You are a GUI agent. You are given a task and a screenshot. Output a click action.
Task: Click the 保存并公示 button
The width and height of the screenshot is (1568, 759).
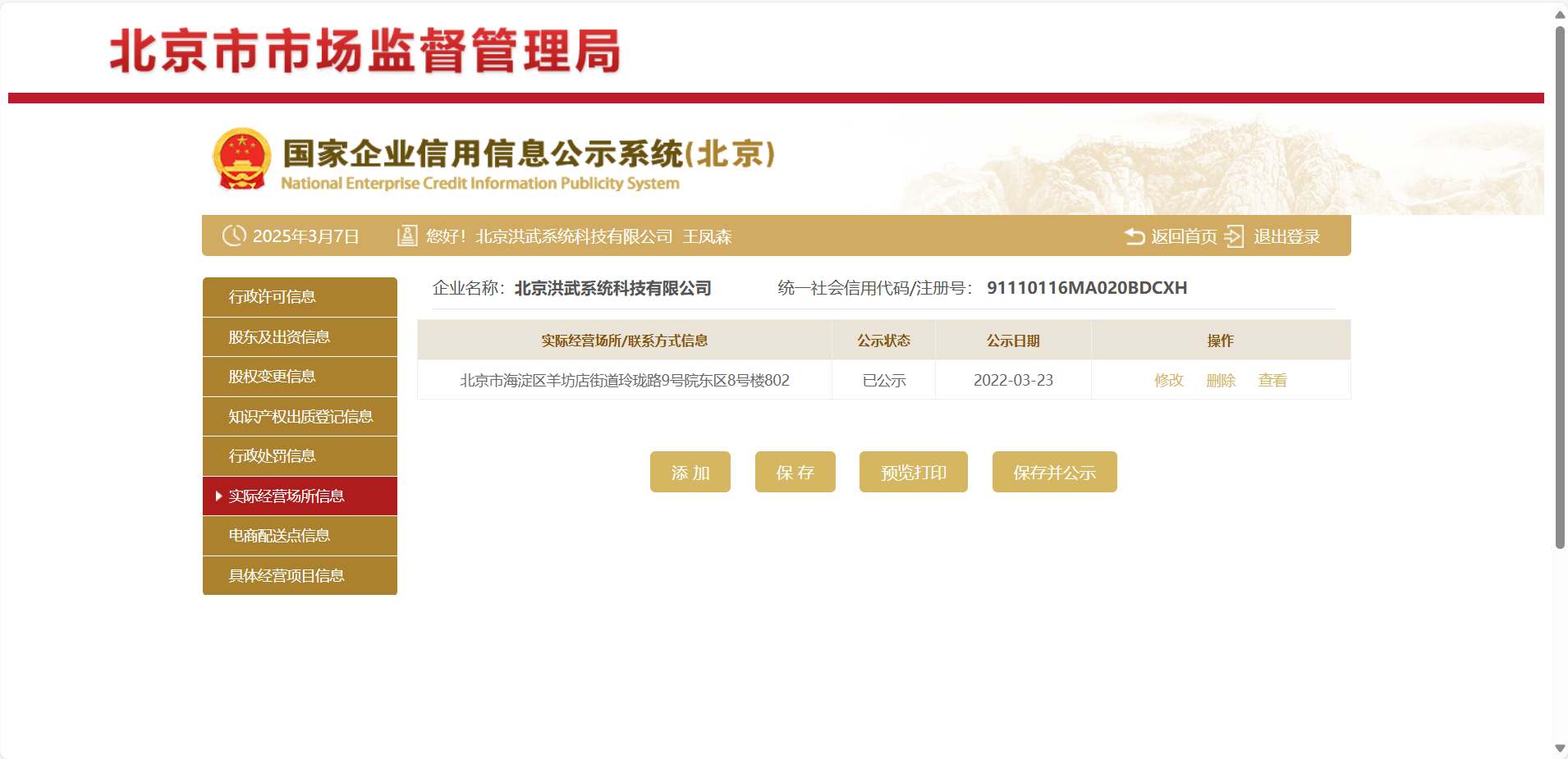(1055, 472)
